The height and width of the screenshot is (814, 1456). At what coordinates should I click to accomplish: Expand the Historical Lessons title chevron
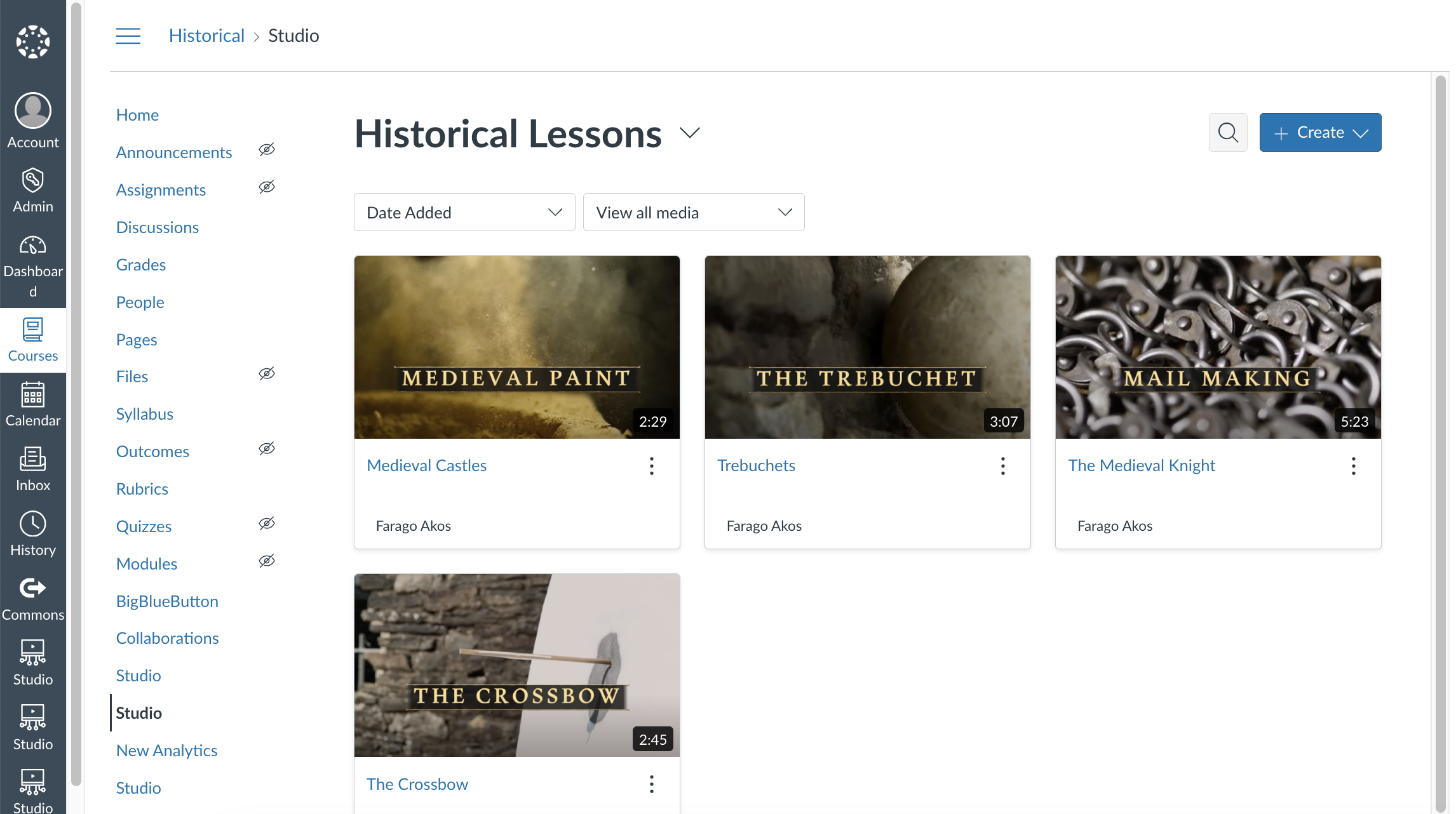(x=689, y=133)
